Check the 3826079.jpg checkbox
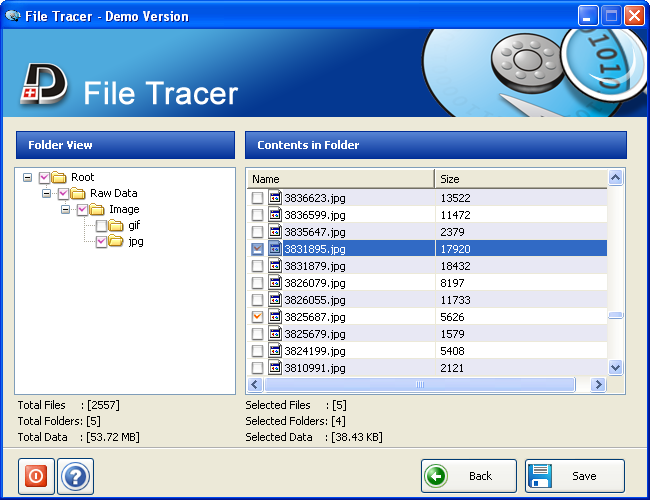This screenshot has width=650, height=500. point(257,283)
